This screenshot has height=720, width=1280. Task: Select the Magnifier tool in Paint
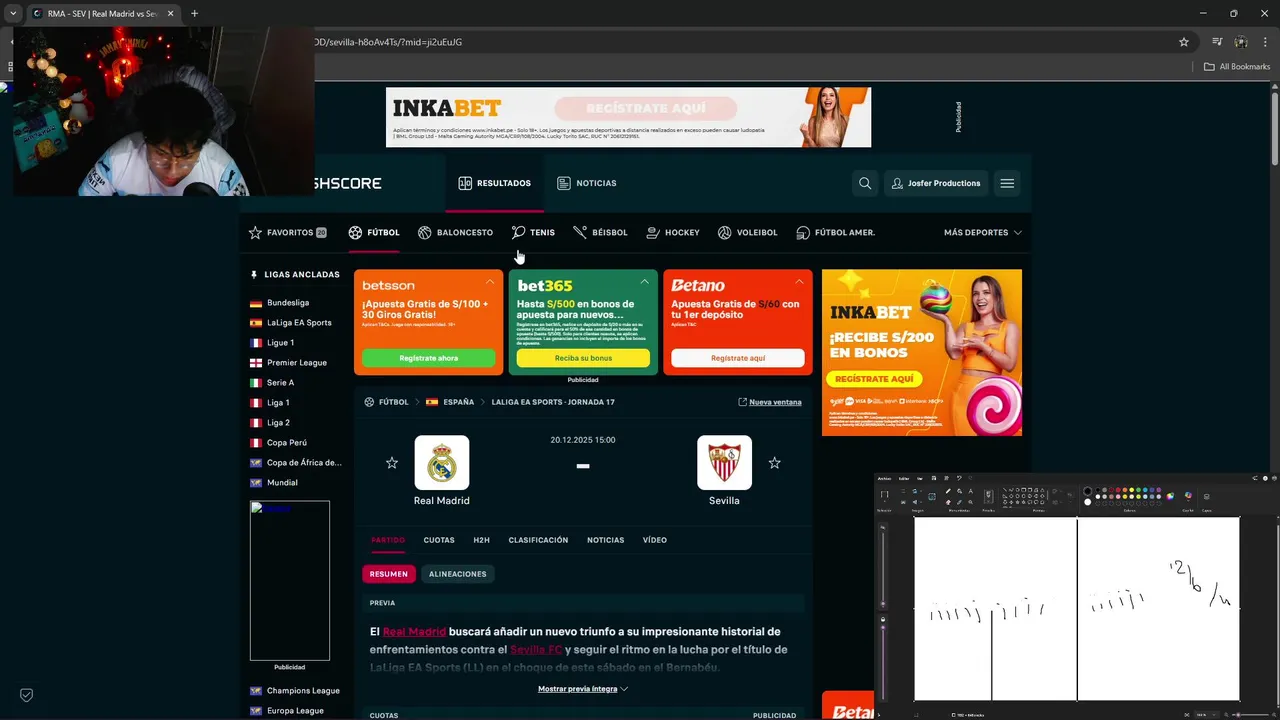point(970,502)
